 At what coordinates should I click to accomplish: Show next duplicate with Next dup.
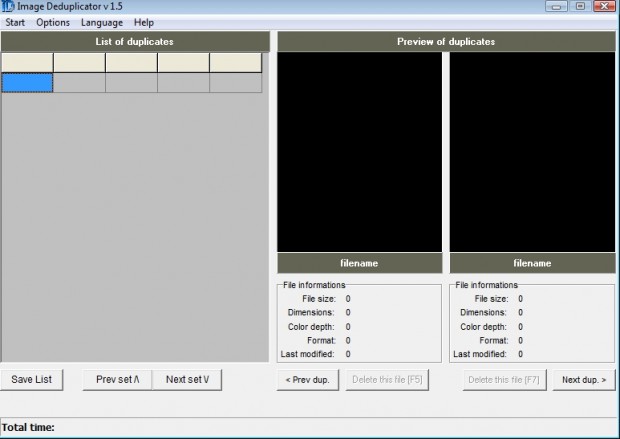pos(584,380)
